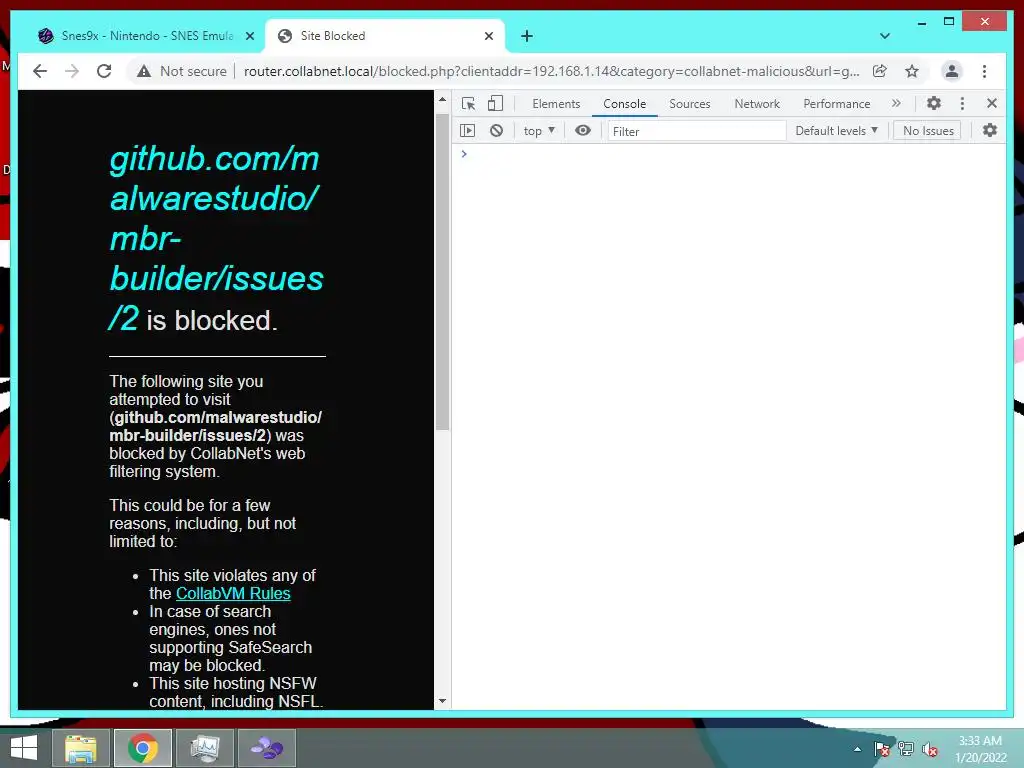Viewport: 1024px width, 768px height.
Task: Click the forward navigation arrow
Action: point(72,71)
